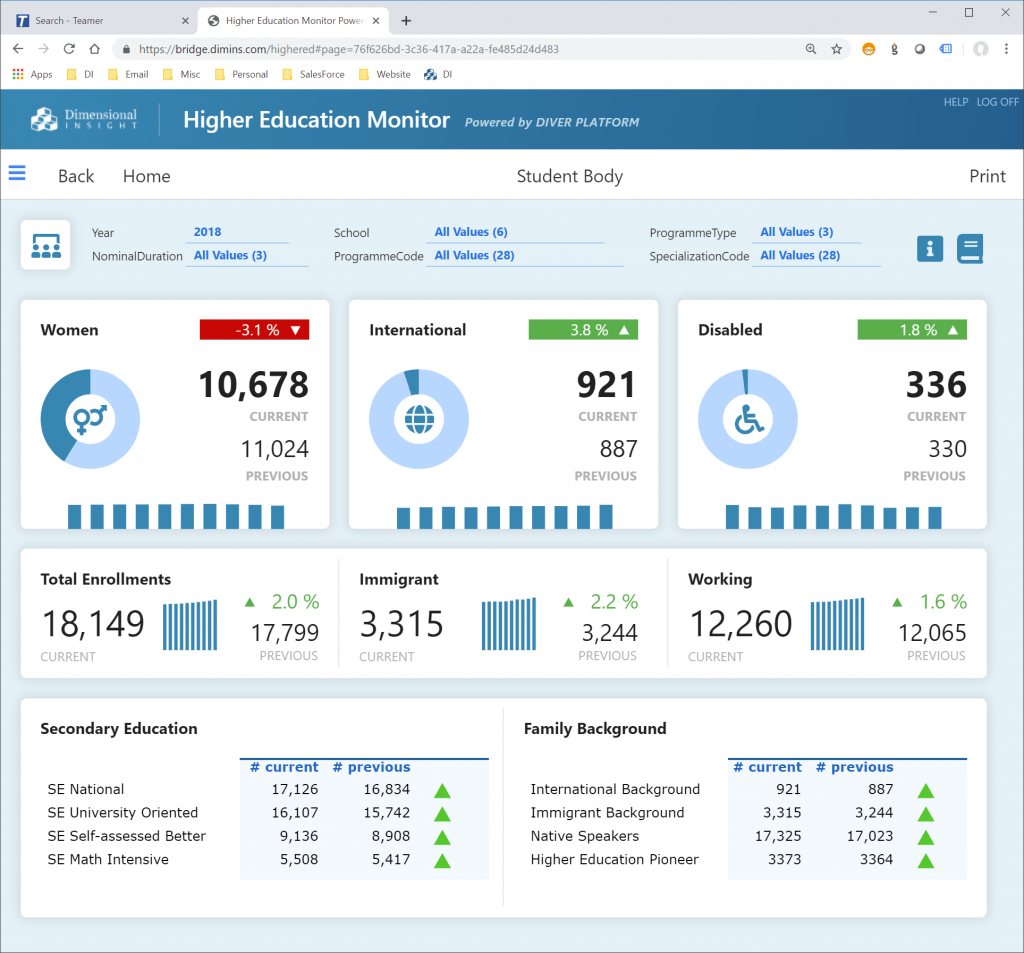The width and height of the screenshot is (1024, 953).
Task: Click the globe icon in the International donut chart
Action: (419, 418)
